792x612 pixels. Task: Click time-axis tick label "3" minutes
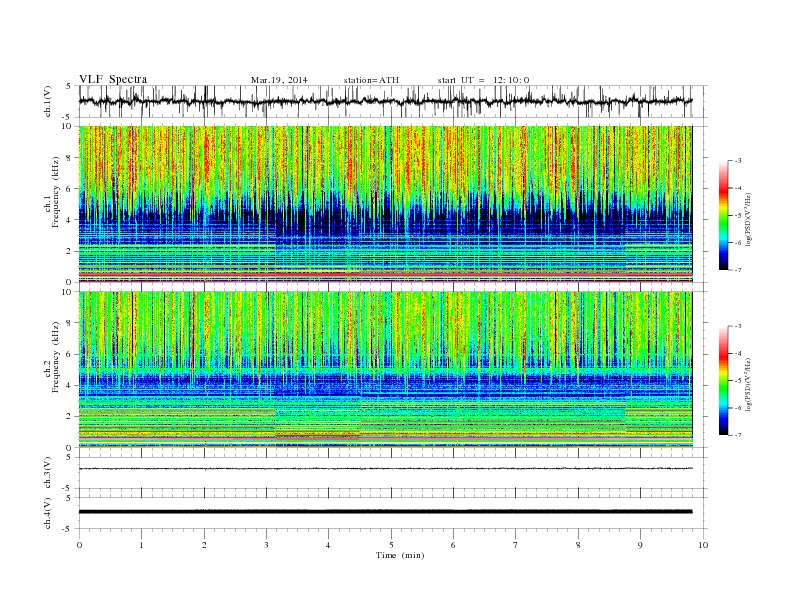266,545
